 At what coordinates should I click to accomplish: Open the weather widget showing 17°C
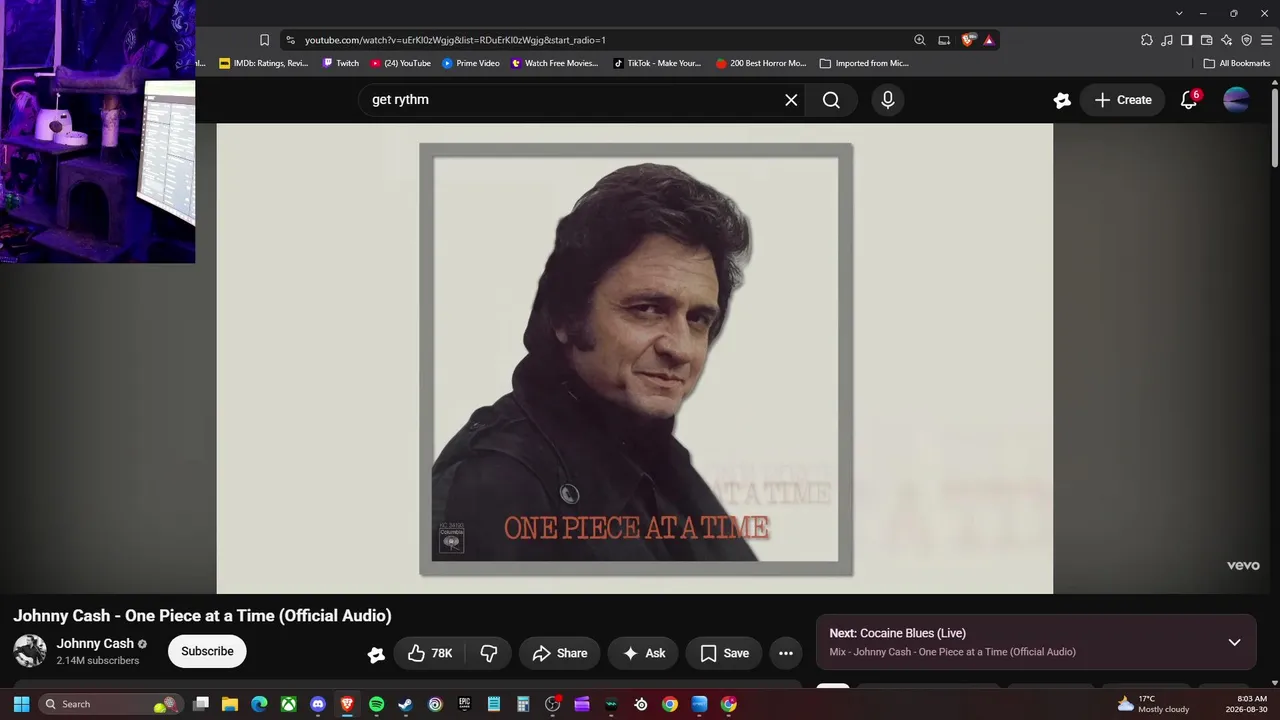point(1153,704)
